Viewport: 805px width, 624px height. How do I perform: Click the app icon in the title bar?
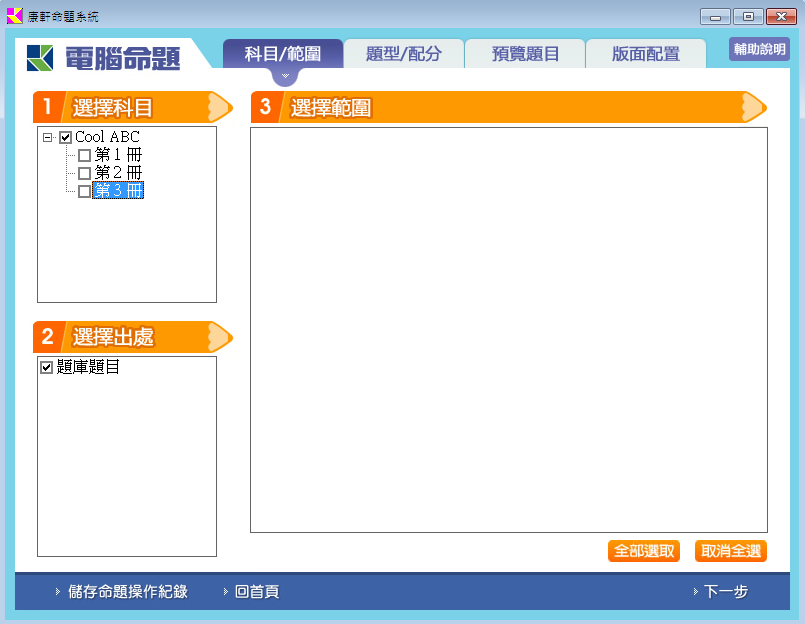point(15,16)
